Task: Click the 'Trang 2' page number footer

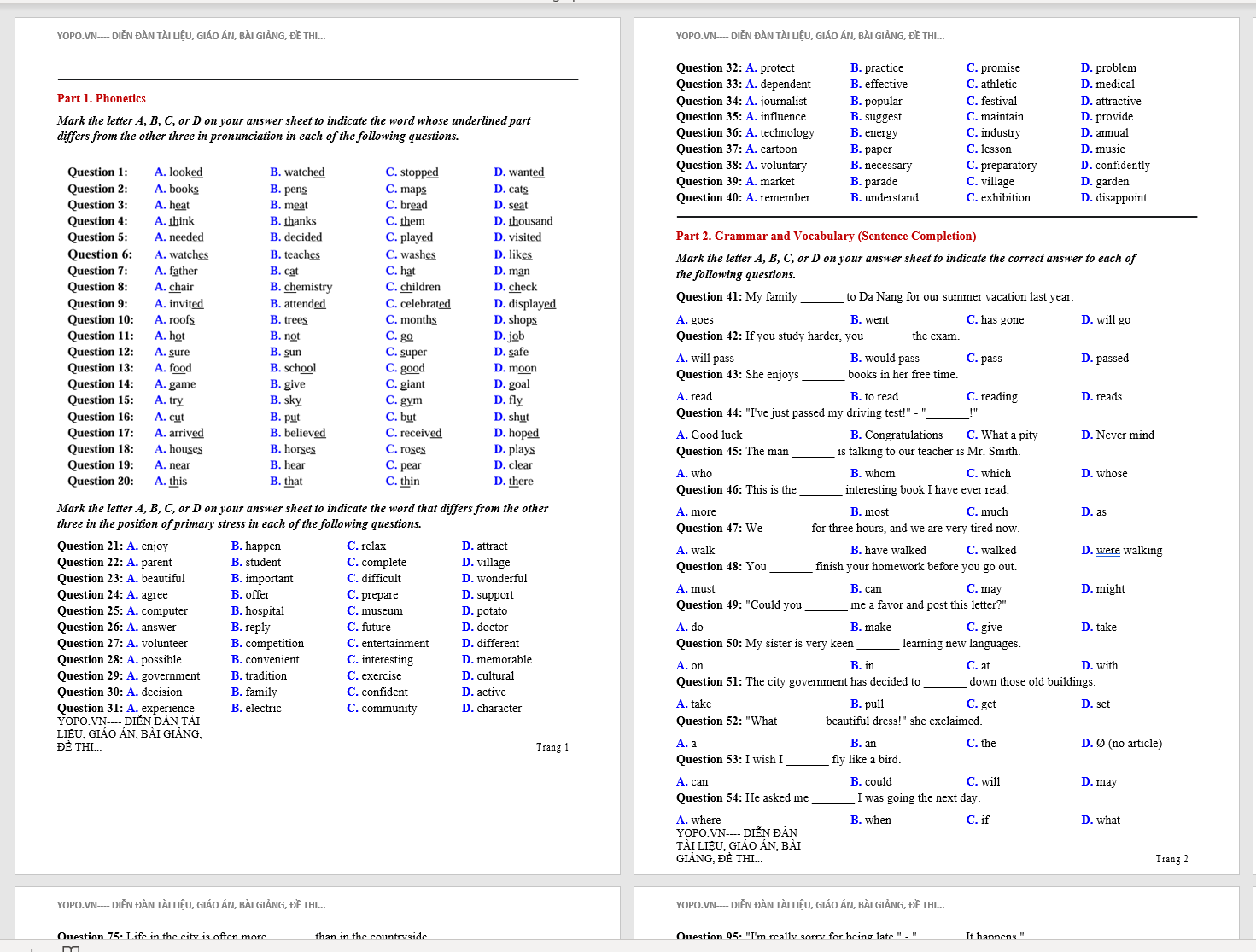Action: point(1171,859)
